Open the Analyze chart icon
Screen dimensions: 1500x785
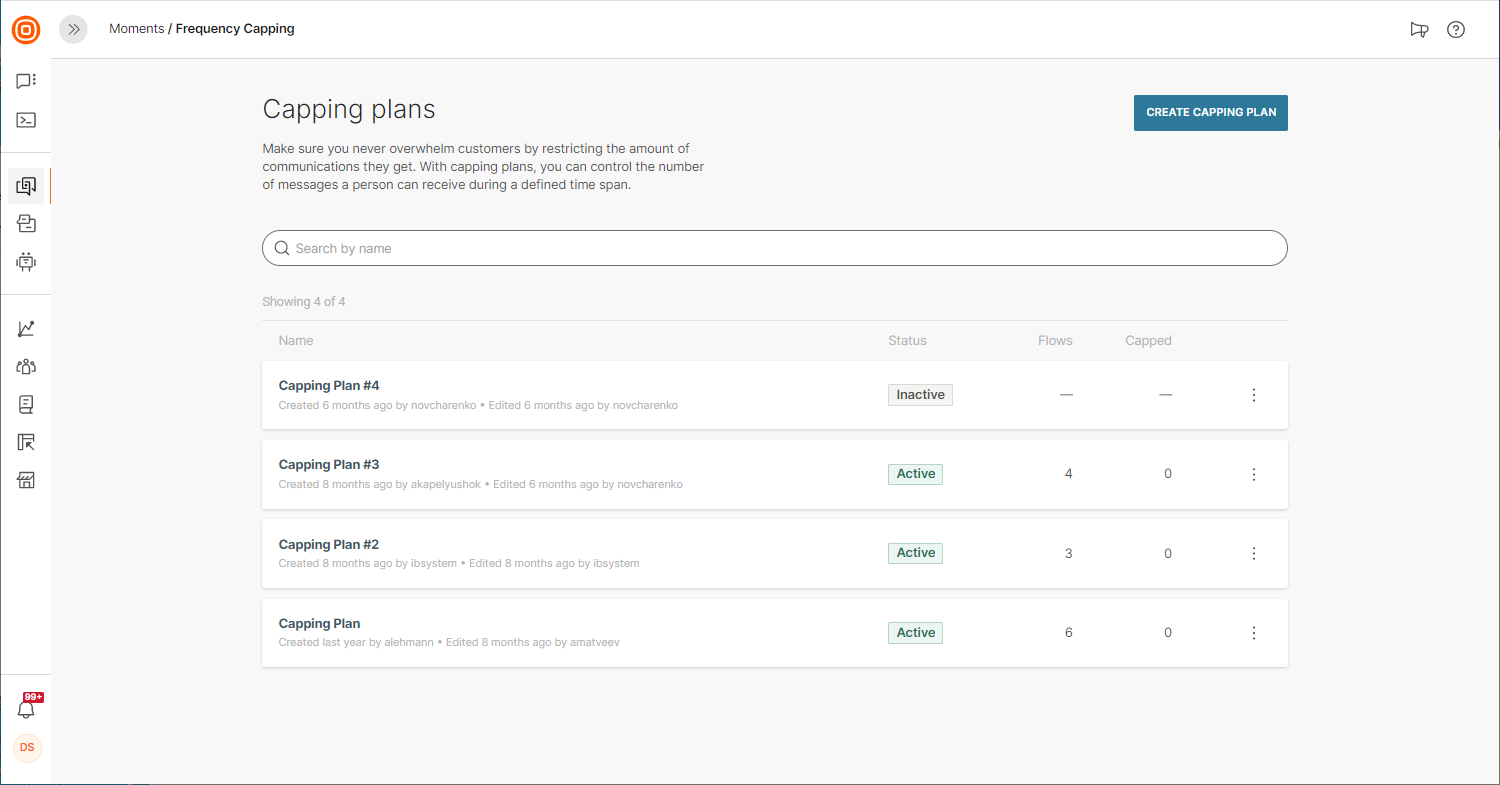click(x=26, y=329)
